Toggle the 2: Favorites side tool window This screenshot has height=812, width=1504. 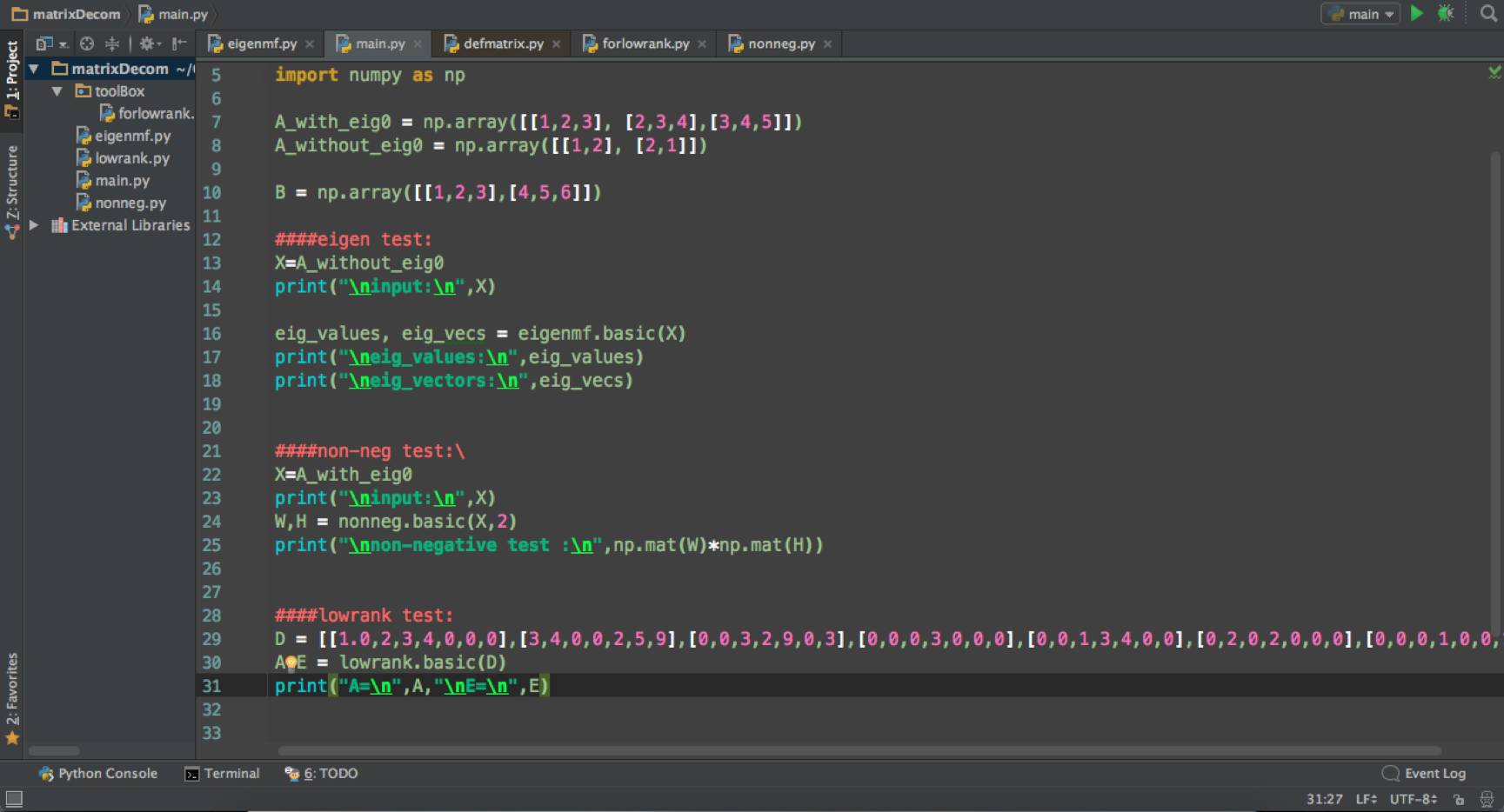click(11, 699)
